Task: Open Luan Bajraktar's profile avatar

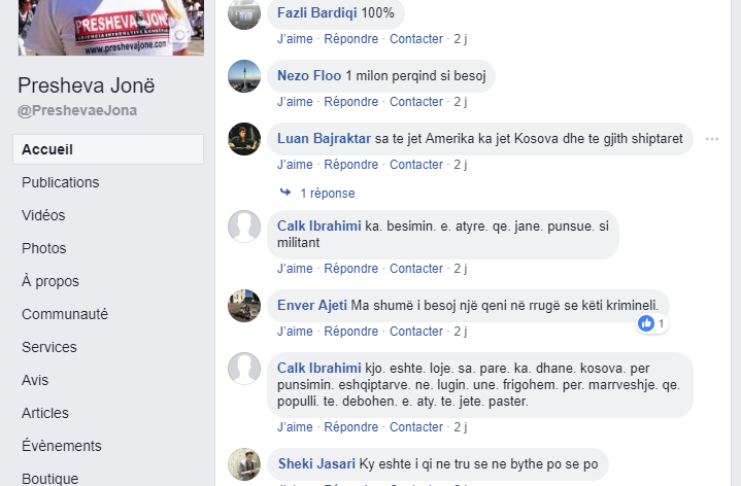Action: pyautogui.click(x=244, y=139)
